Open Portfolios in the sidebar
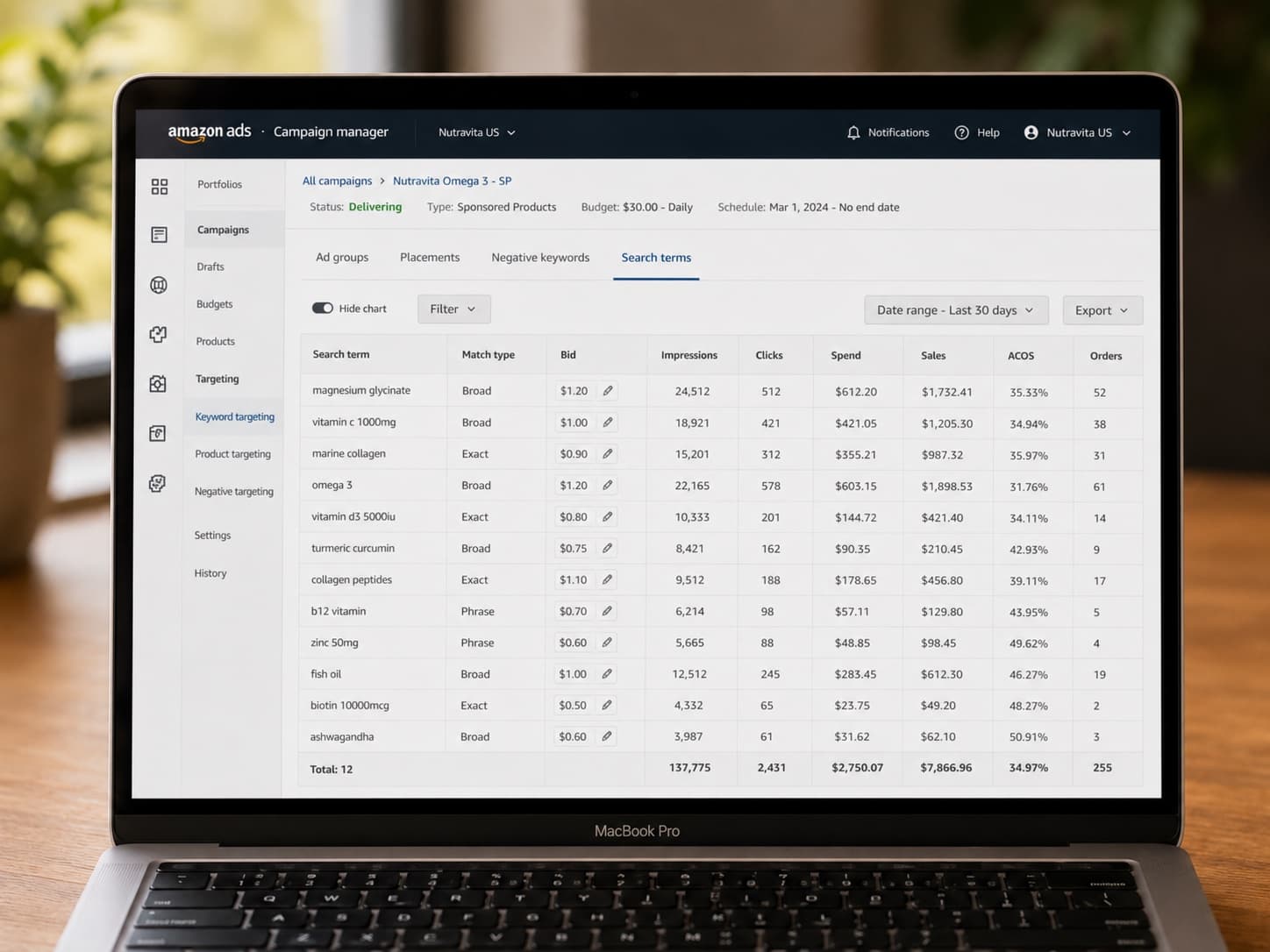 coord(219,185)
